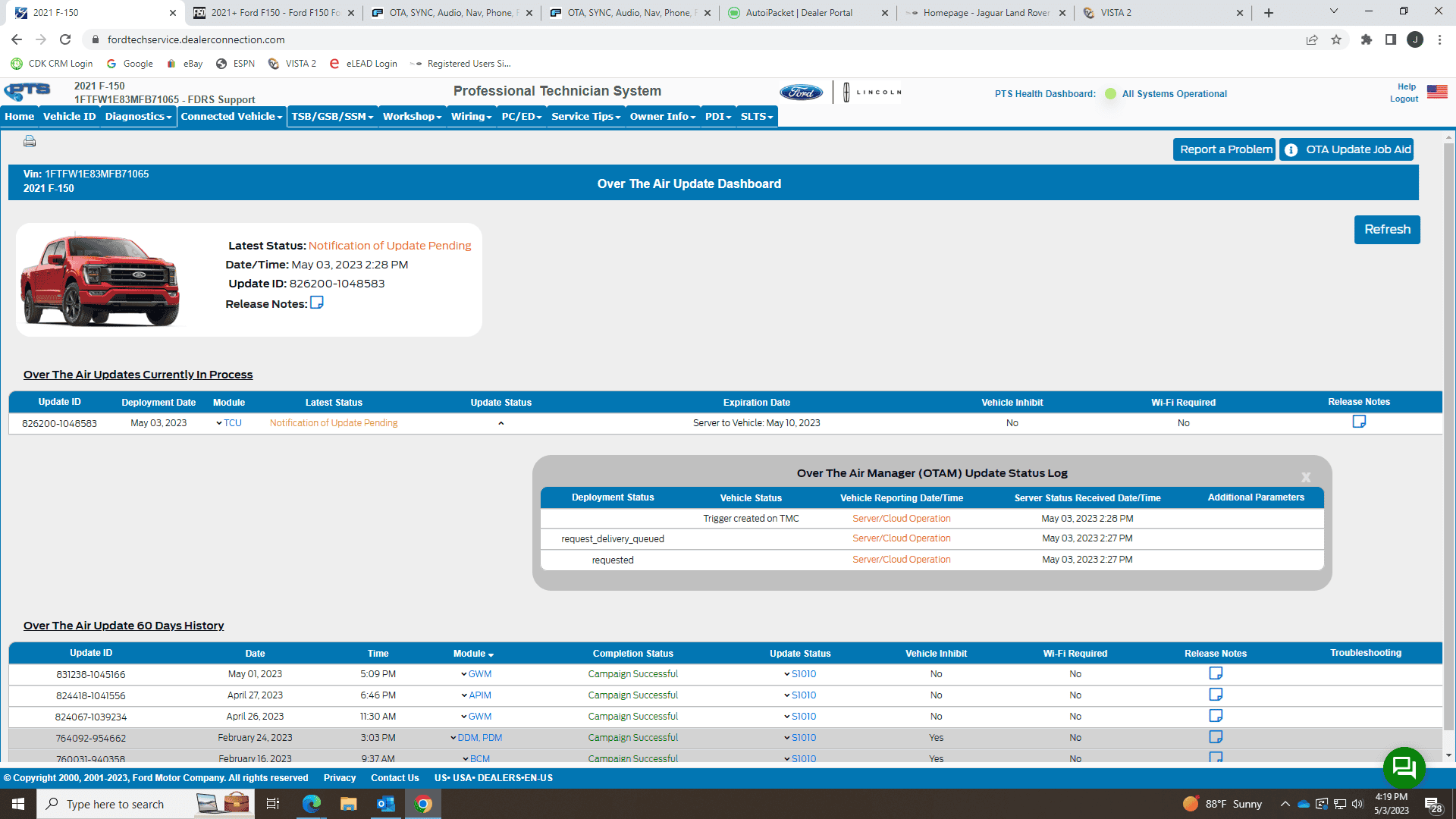Click the Ford logo
1456x819 pixels.
[801, 93]
